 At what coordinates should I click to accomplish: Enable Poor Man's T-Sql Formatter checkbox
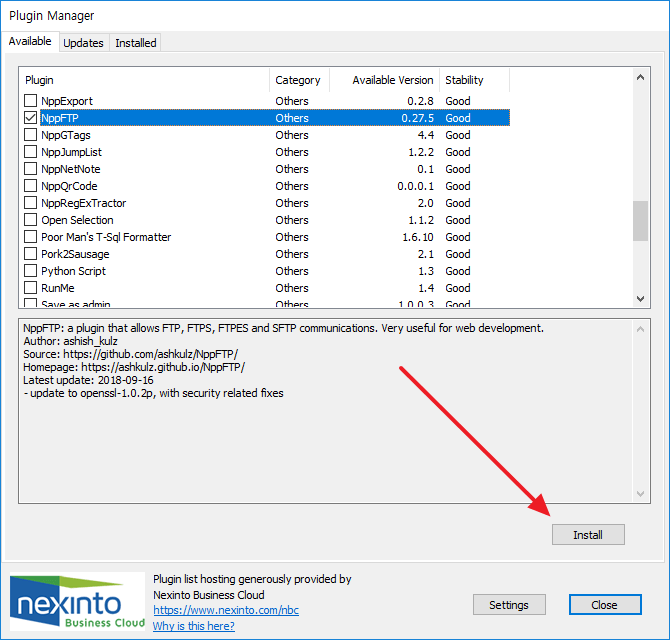[x=30, y=237]
